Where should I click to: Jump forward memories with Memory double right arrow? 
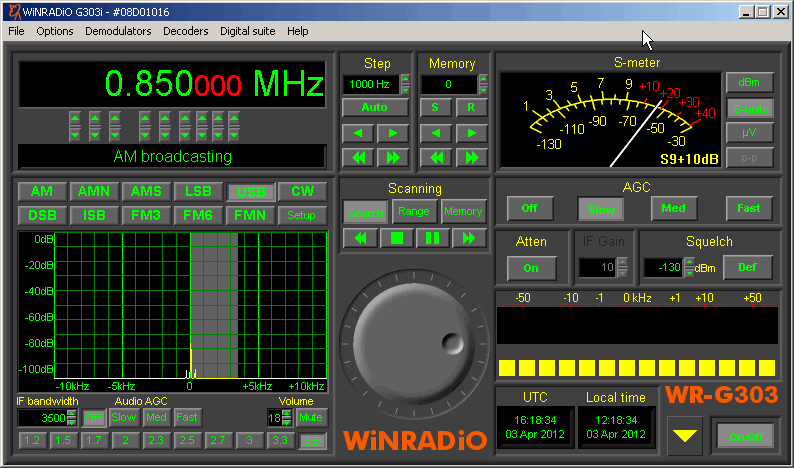pos(471,158)
